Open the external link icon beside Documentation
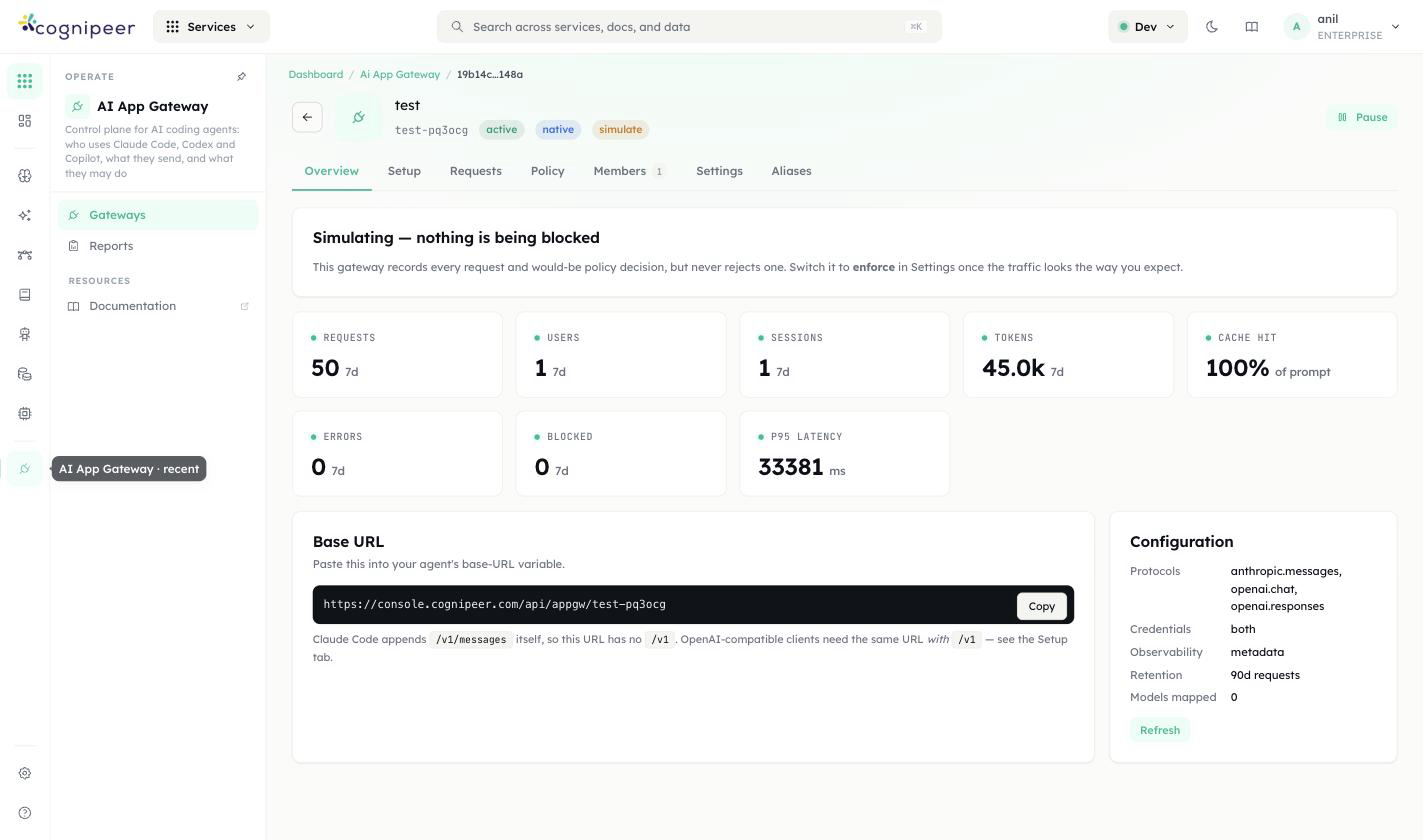The image size is (1423, 840). 244,306
